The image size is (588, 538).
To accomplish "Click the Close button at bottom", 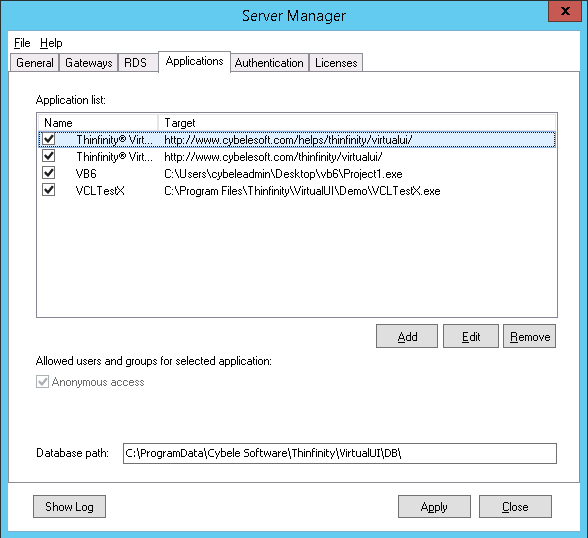I will coord(515,507).
